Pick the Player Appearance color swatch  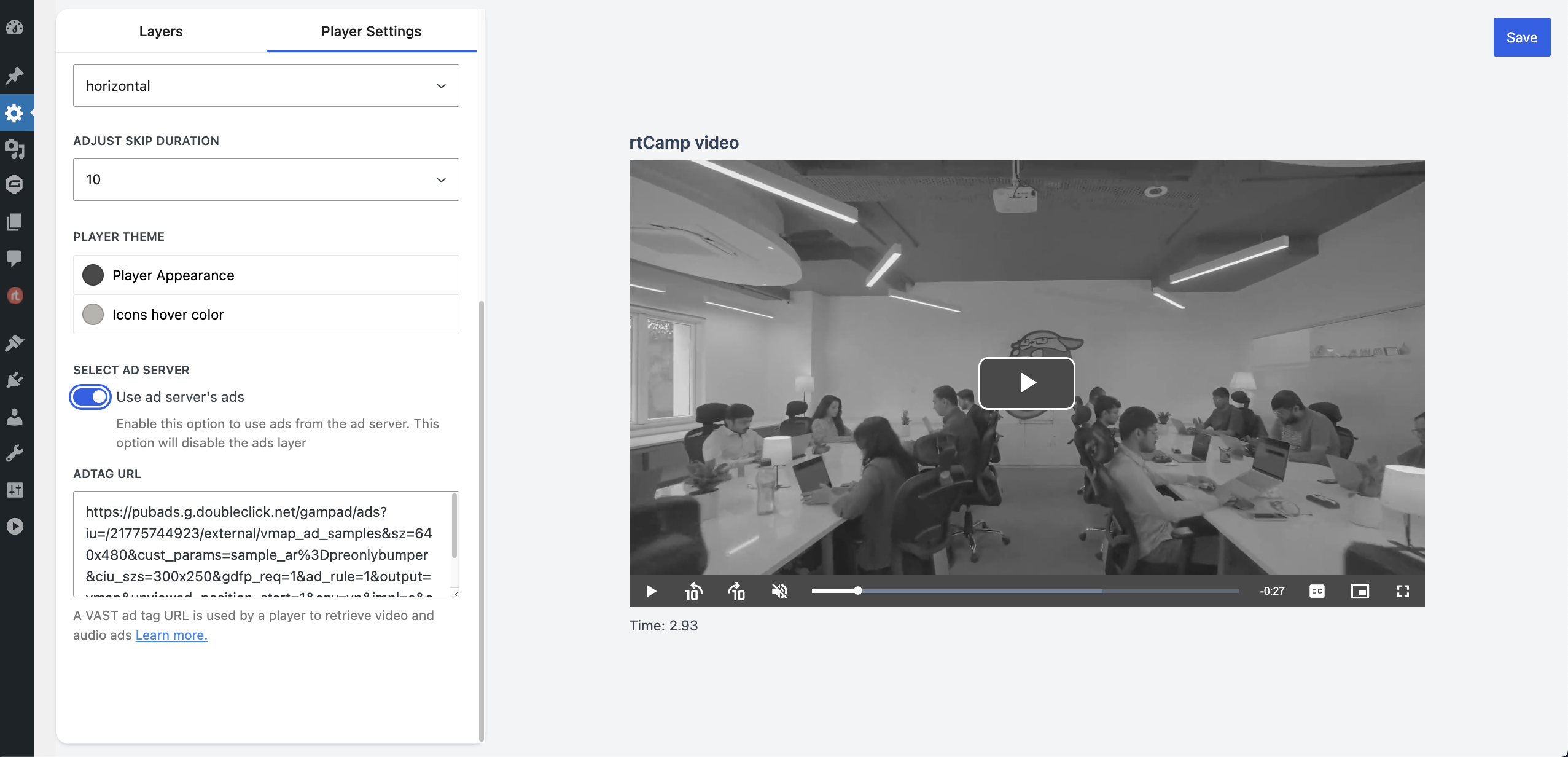point(93,275)
